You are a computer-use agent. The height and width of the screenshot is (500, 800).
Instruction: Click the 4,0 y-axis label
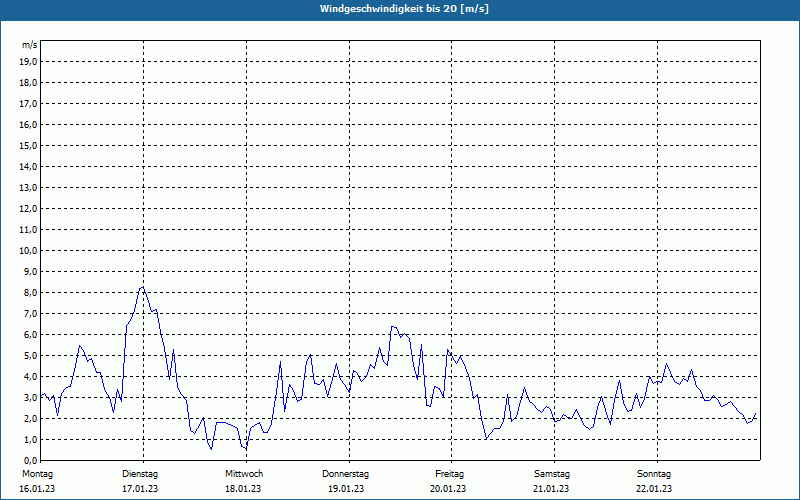30,377
